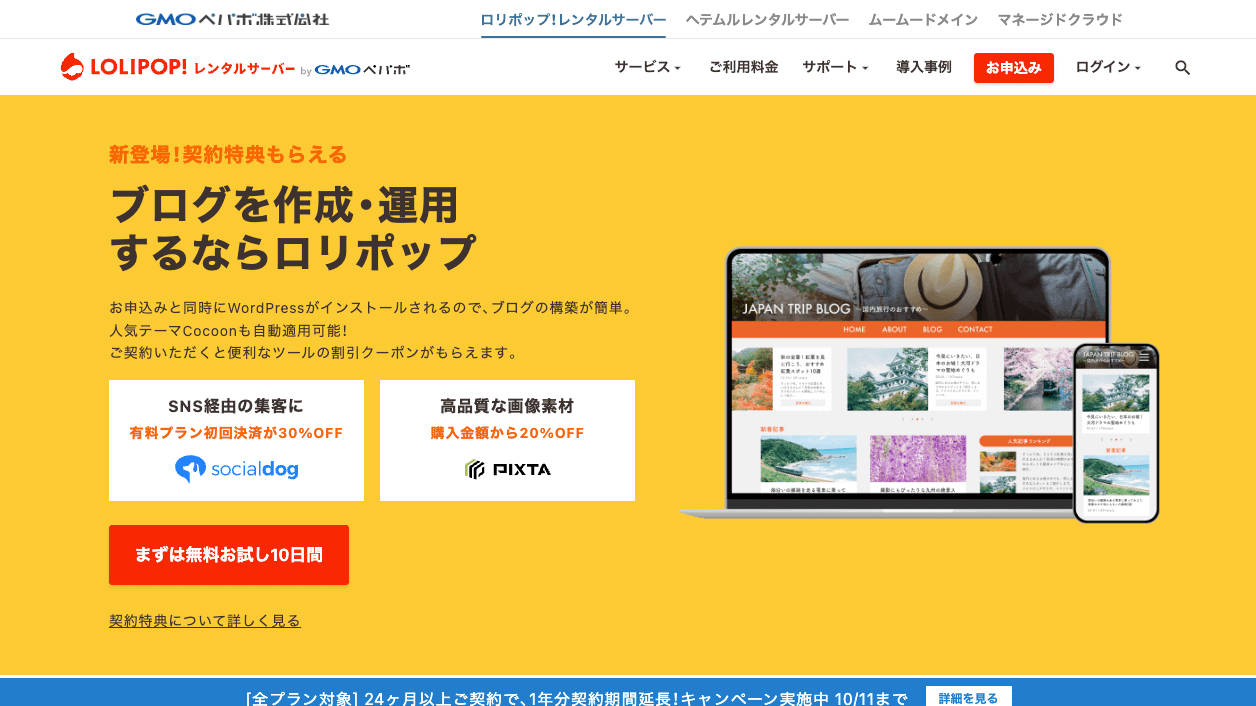Viewport: 1256px width, 706px height.
Task: Switch to ムームードメイン tab
Action: click(923, 19)
